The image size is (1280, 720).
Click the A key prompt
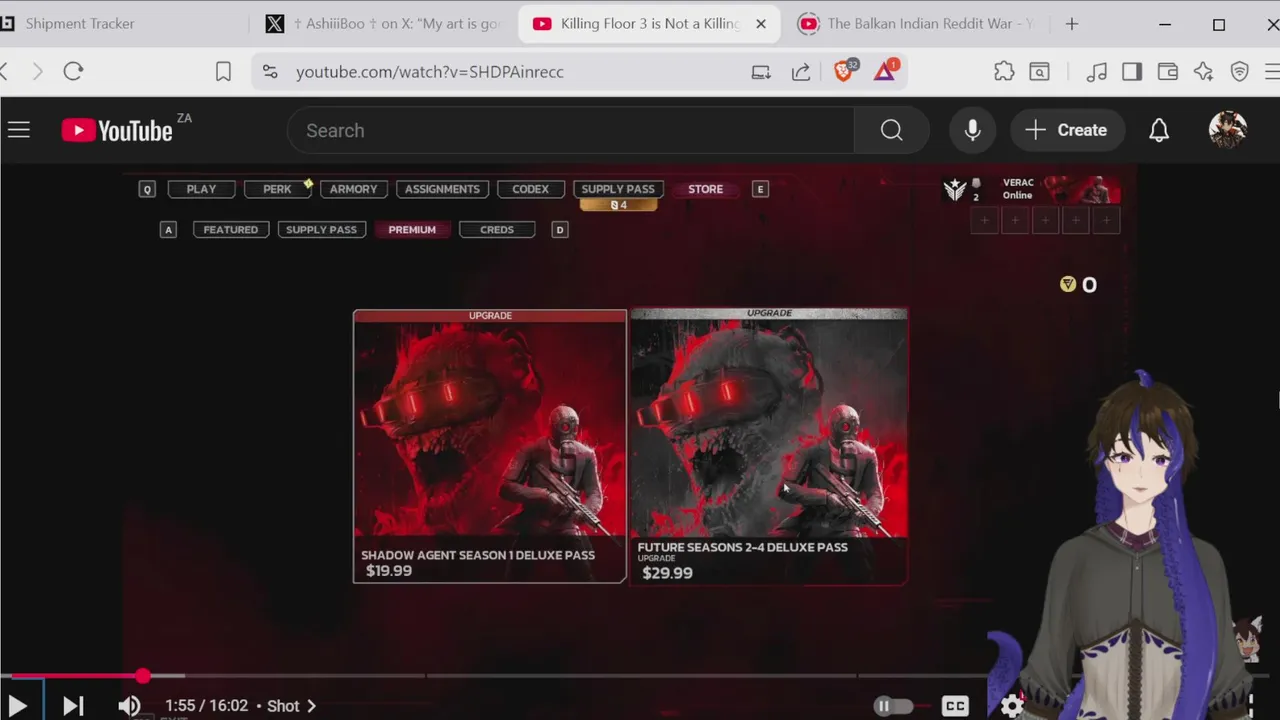[168, 230]
